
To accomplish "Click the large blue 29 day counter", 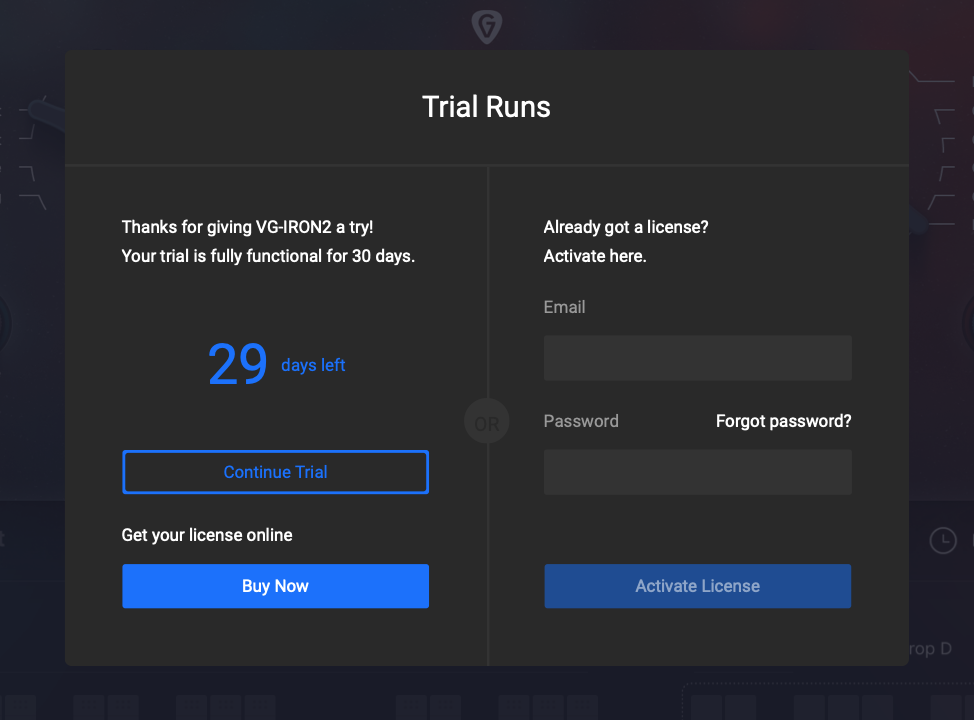I will point(238,364).
